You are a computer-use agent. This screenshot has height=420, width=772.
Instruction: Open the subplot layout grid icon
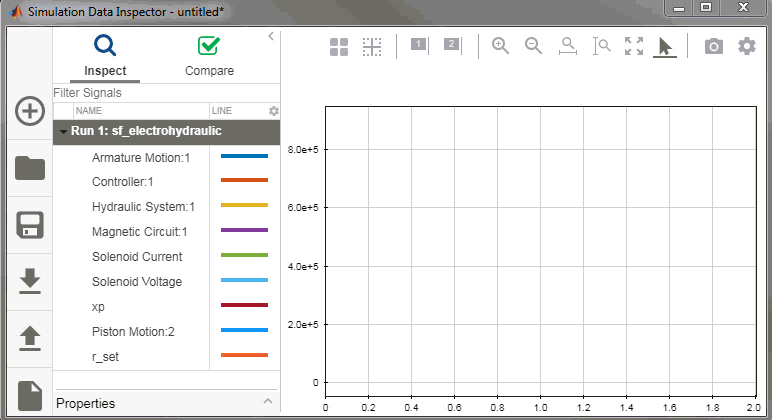(x=339, y=46)
